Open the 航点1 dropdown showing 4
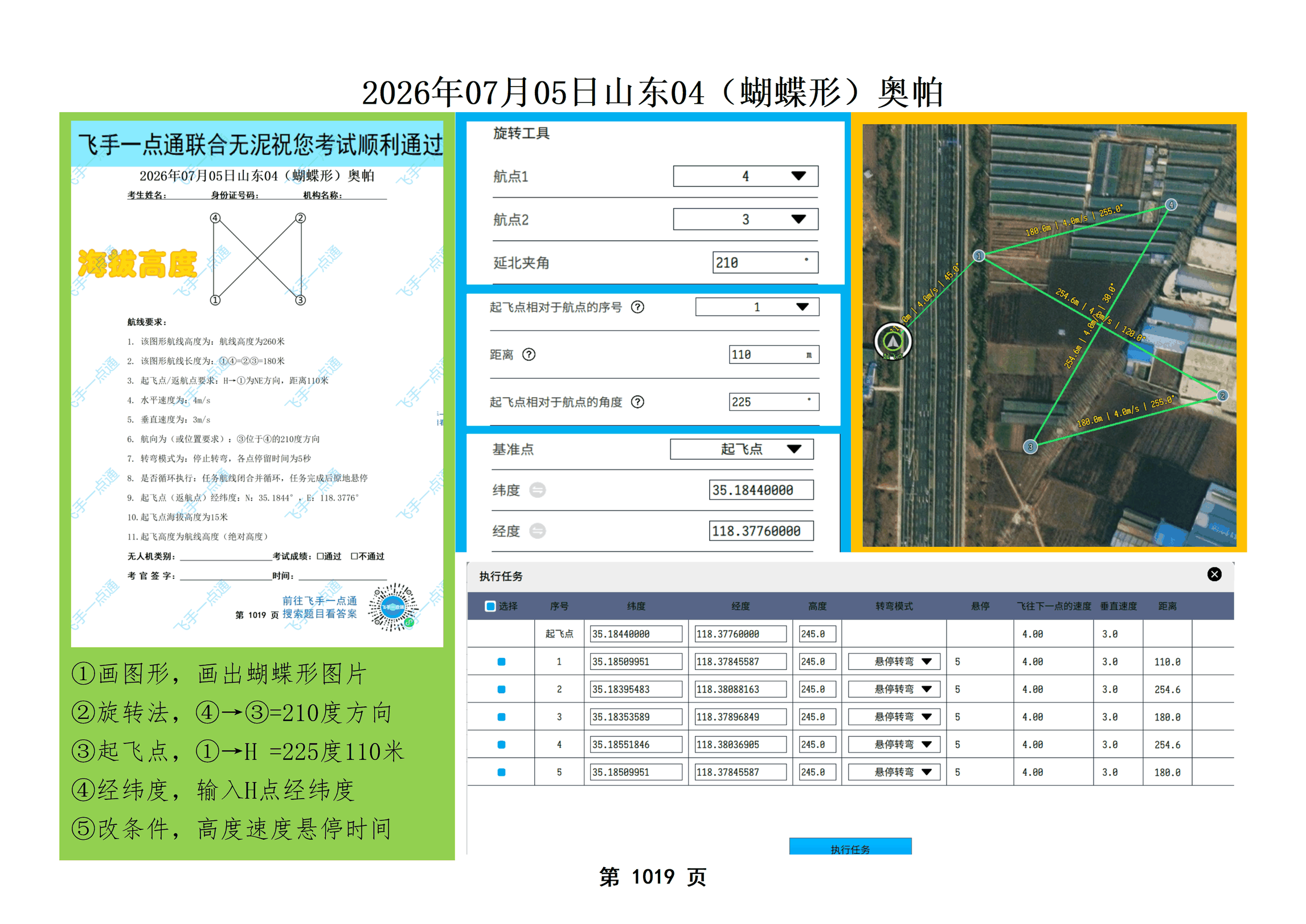The width and height of the screenshot is (1306, 924). click(x=745, y=176)
